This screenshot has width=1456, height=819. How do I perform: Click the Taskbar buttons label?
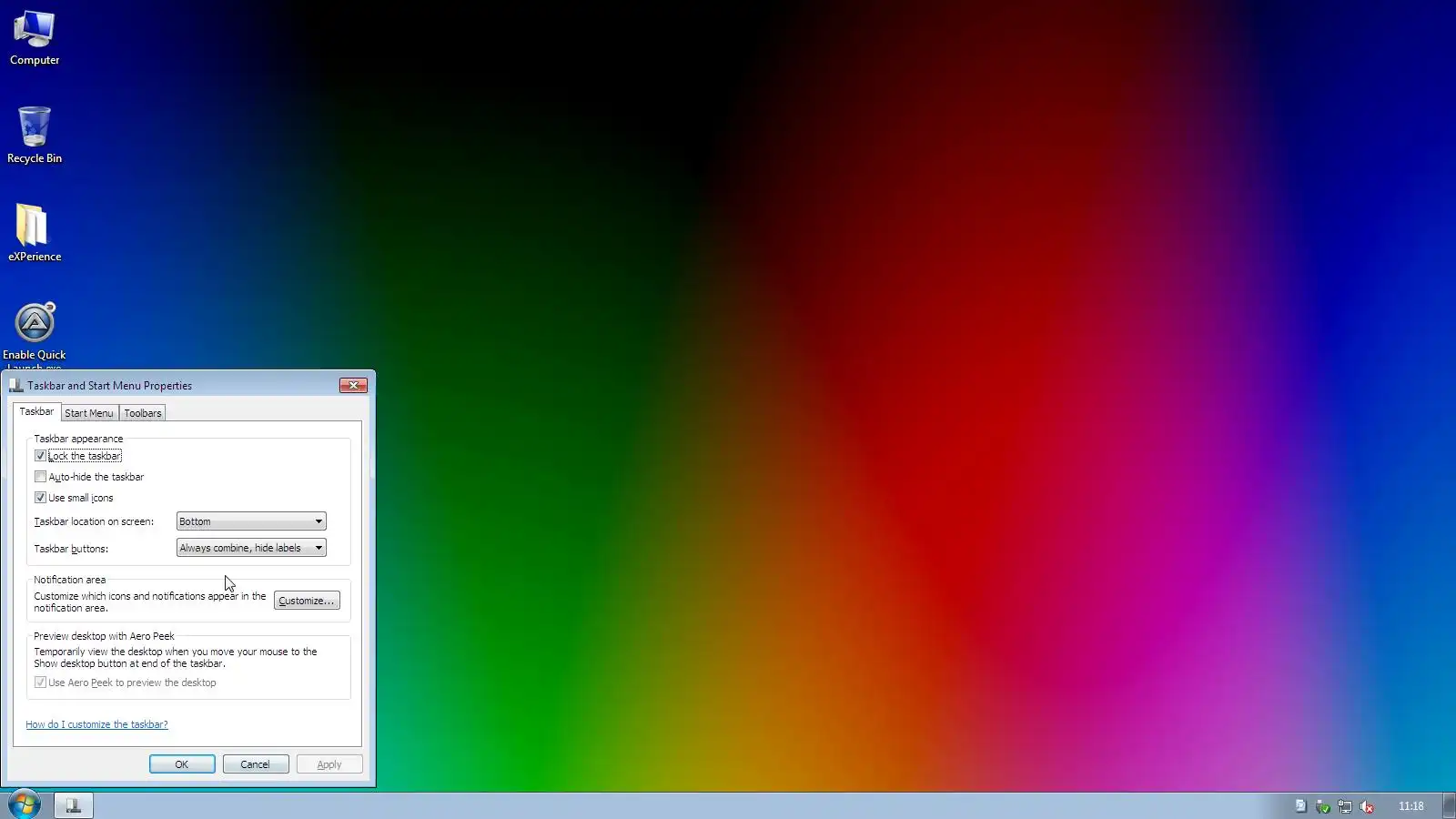71,549
